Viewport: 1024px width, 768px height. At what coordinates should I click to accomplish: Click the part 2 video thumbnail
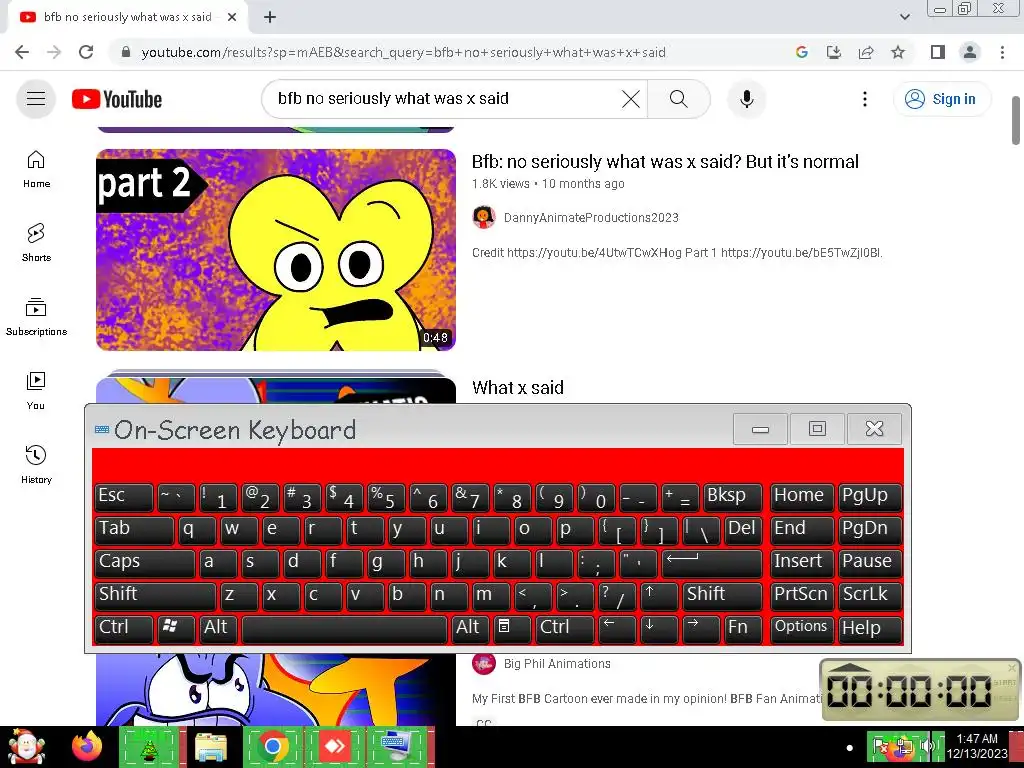[276, 249]
